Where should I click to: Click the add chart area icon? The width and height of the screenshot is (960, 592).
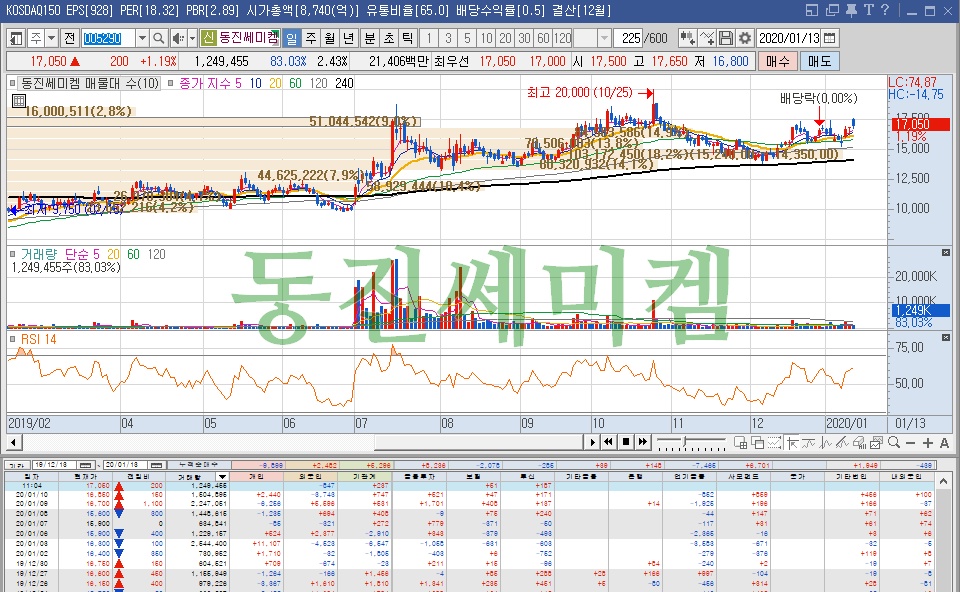[740, 443]
